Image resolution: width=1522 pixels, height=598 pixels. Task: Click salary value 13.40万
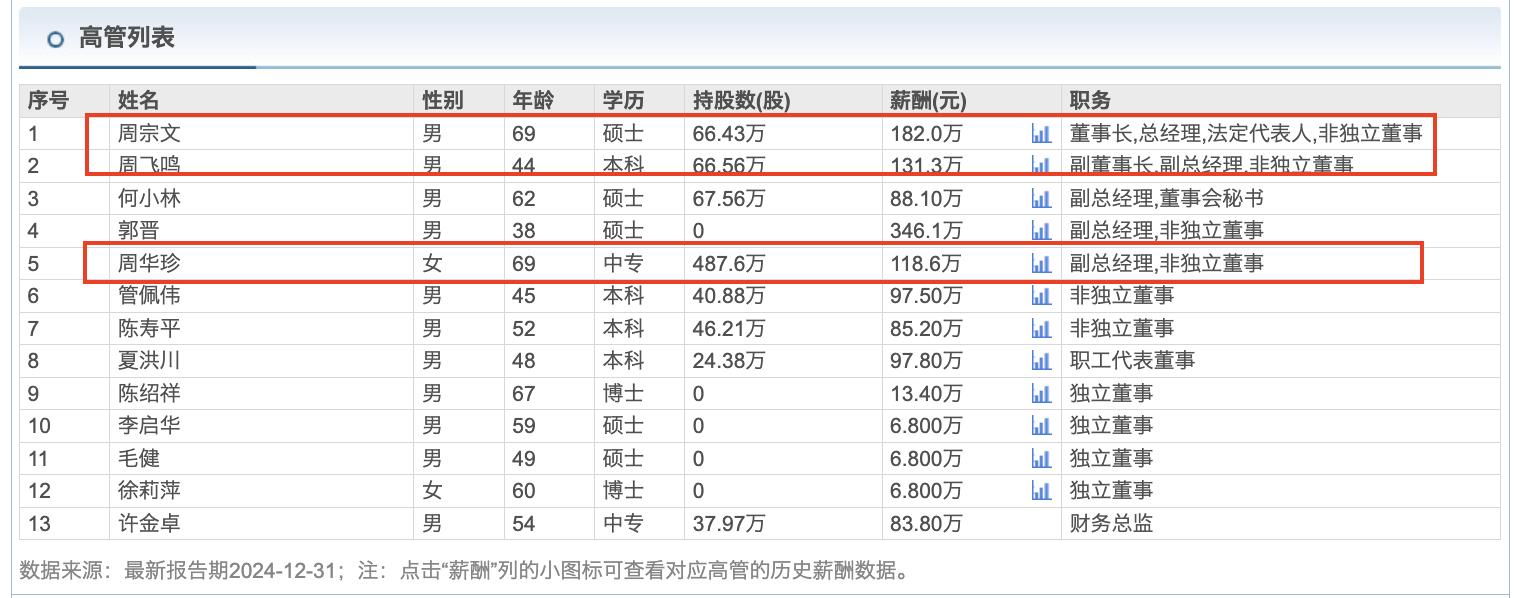926,394
